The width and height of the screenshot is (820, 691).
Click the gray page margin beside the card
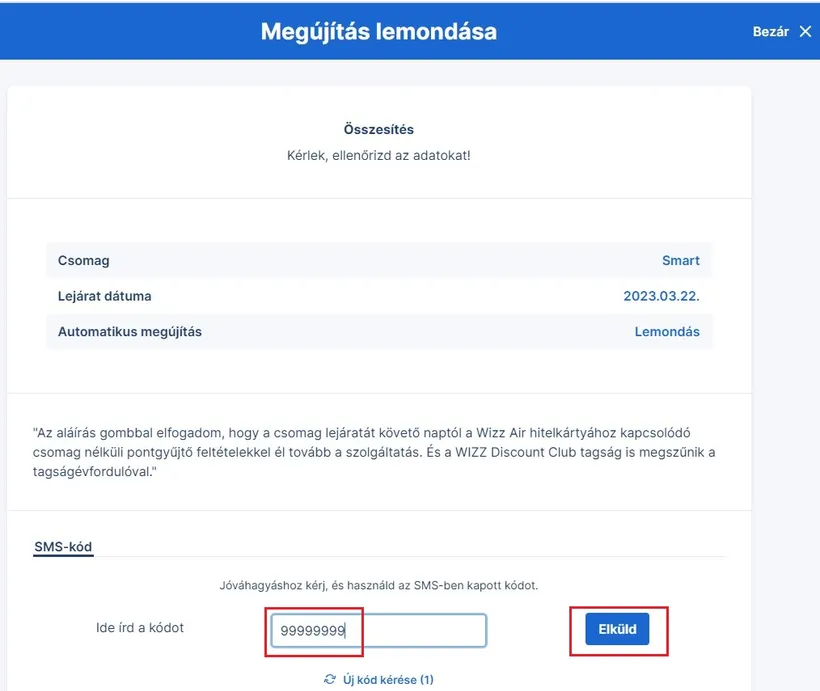point(785,300)
